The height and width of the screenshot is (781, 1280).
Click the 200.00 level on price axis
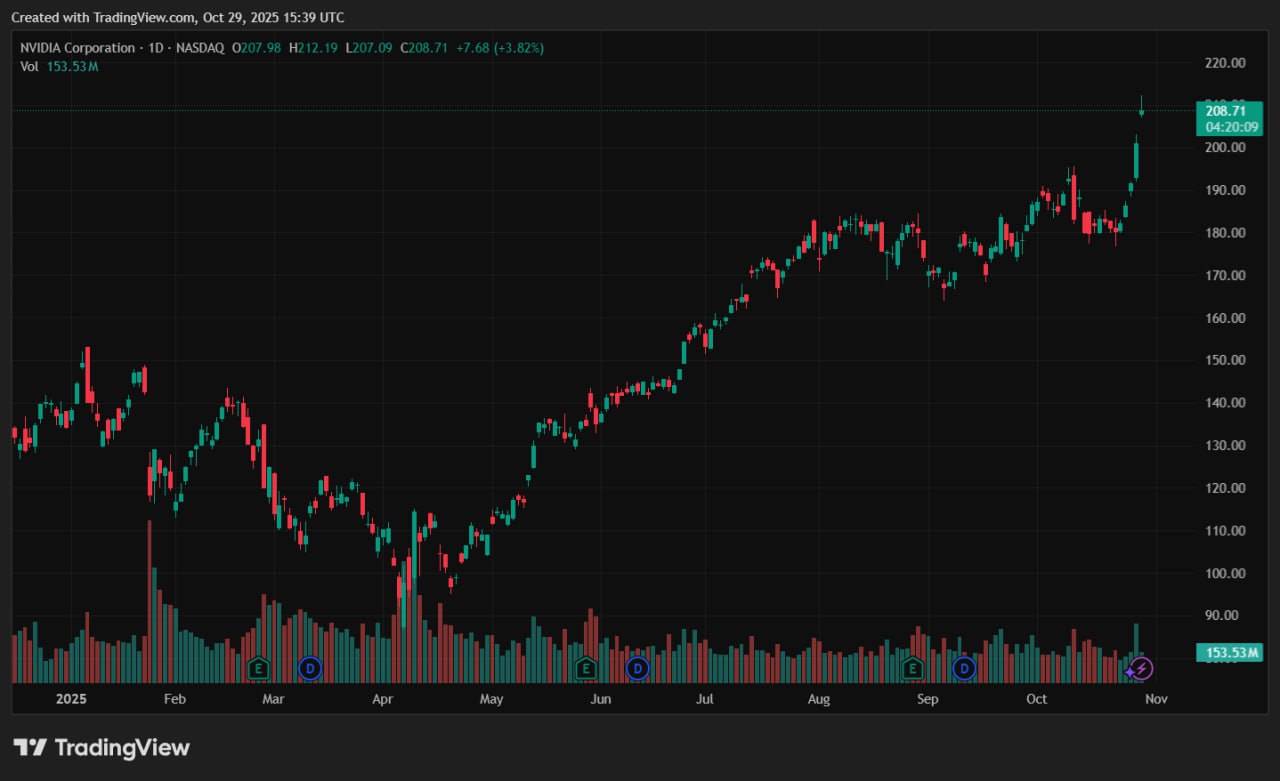pyautogui.click(x=1225, y=147)
